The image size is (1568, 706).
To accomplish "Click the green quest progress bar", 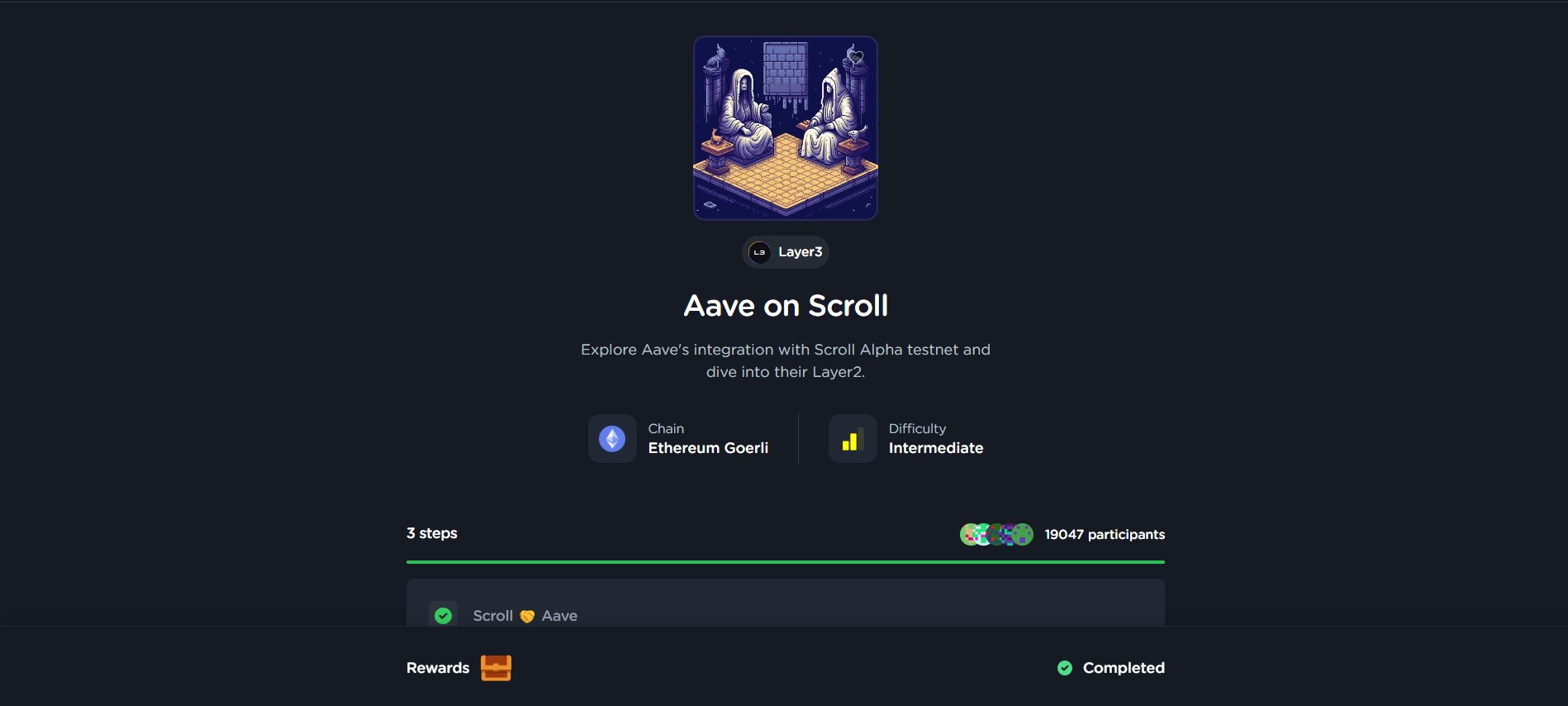I will [785, 562].
